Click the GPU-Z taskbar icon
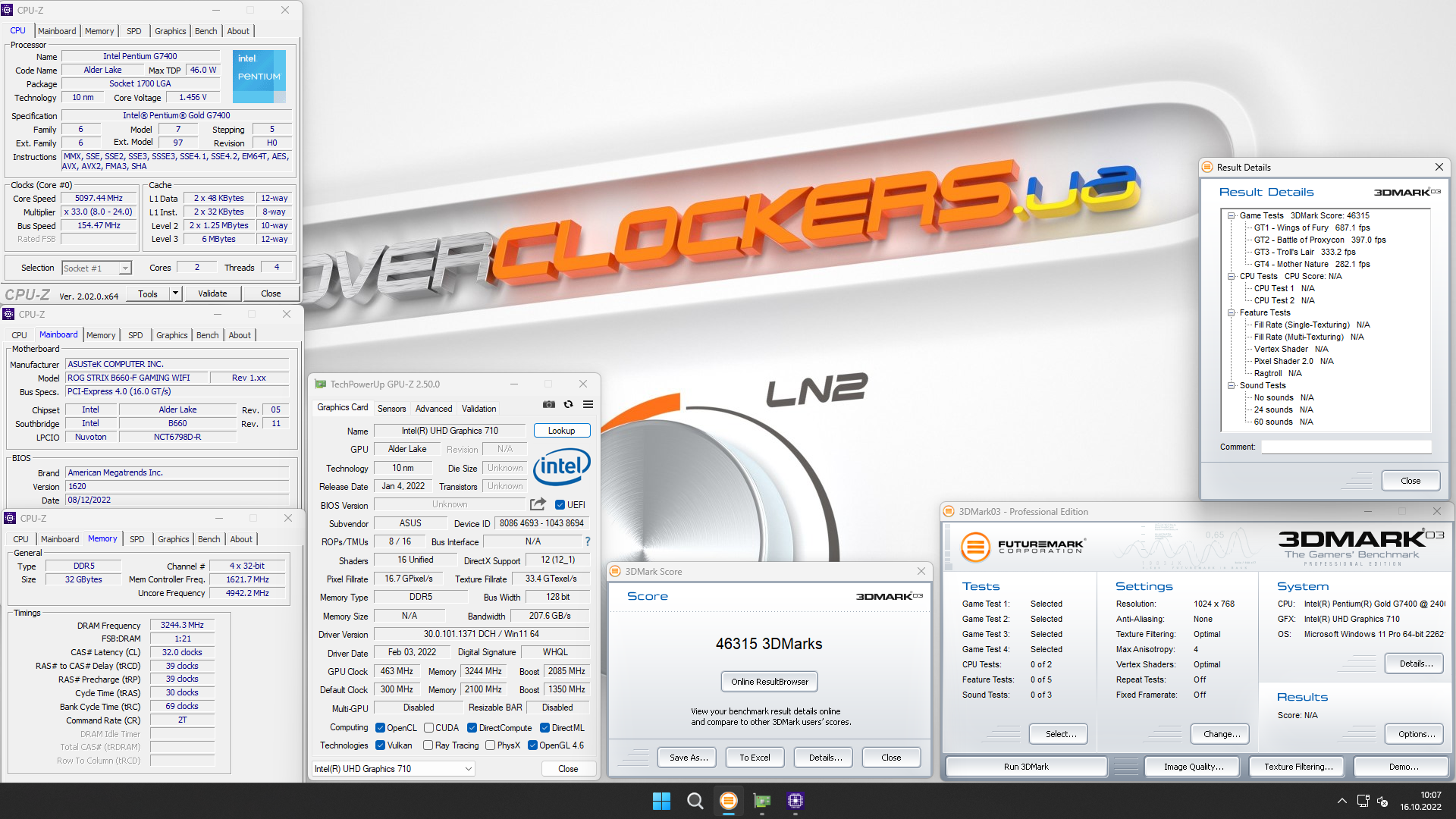This screenshot has height=819, width=1456. pos(761,801)
